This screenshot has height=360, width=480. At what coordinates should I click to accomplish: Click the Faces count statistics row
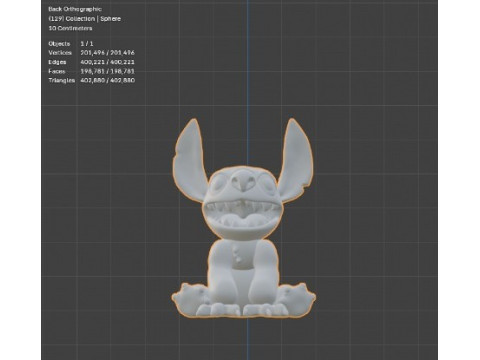point(92,71)
